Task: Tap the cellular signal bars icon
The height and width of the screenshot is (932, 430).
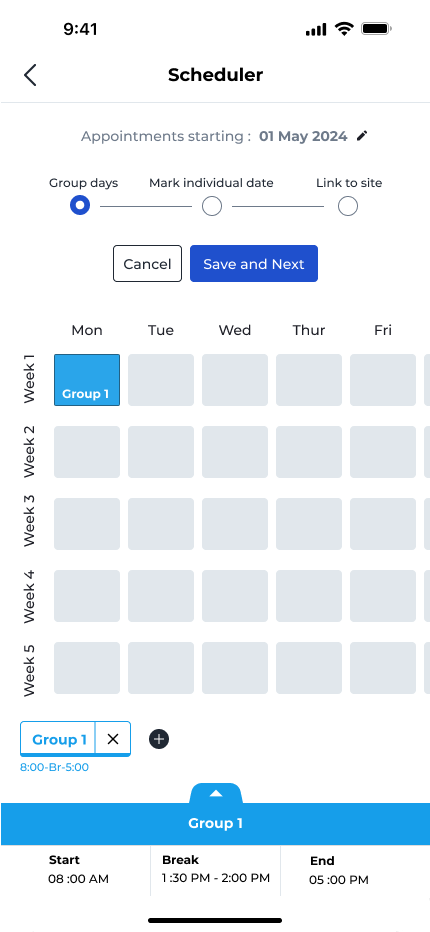Action: tap(316, 29)
